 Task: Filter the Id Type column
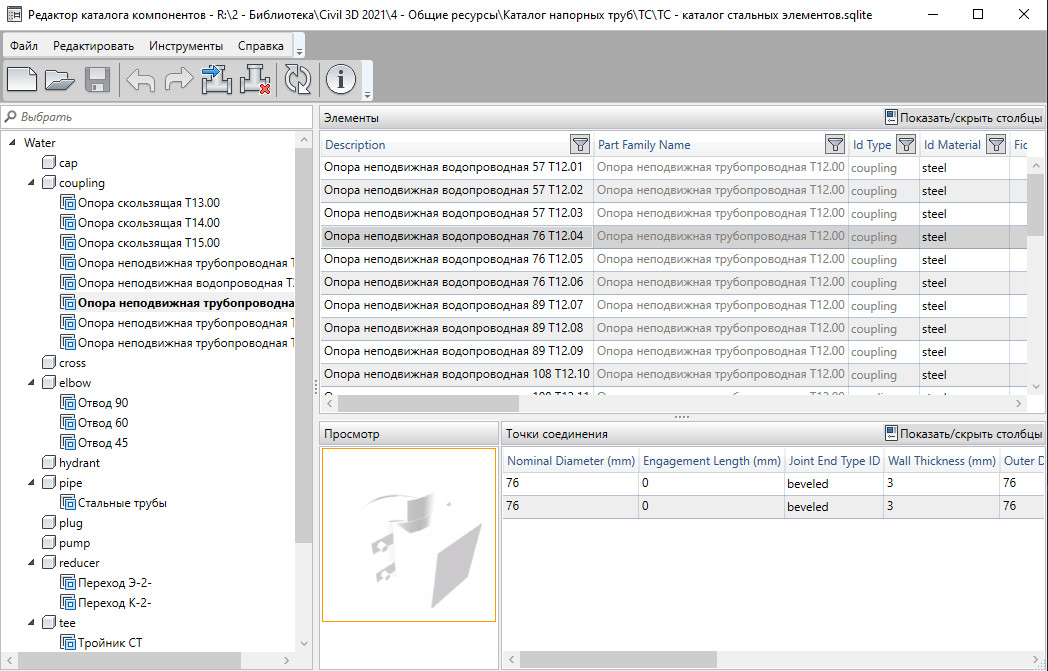point(905,145)
